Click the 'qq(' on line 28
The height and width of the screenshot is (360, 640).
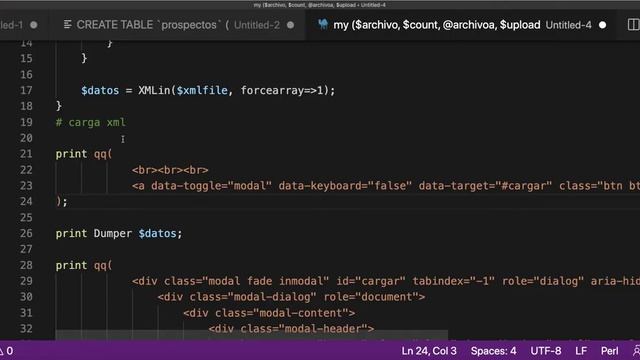click(103, 265)
